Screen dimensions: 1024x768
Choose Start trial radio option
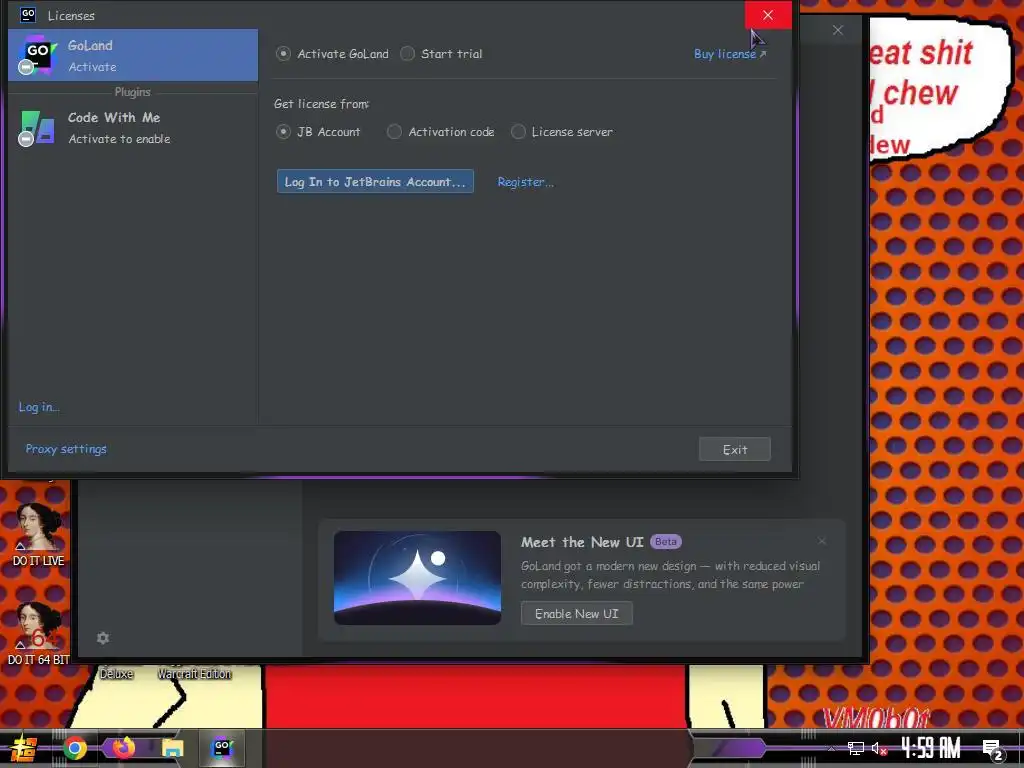(x=441, y=54)
